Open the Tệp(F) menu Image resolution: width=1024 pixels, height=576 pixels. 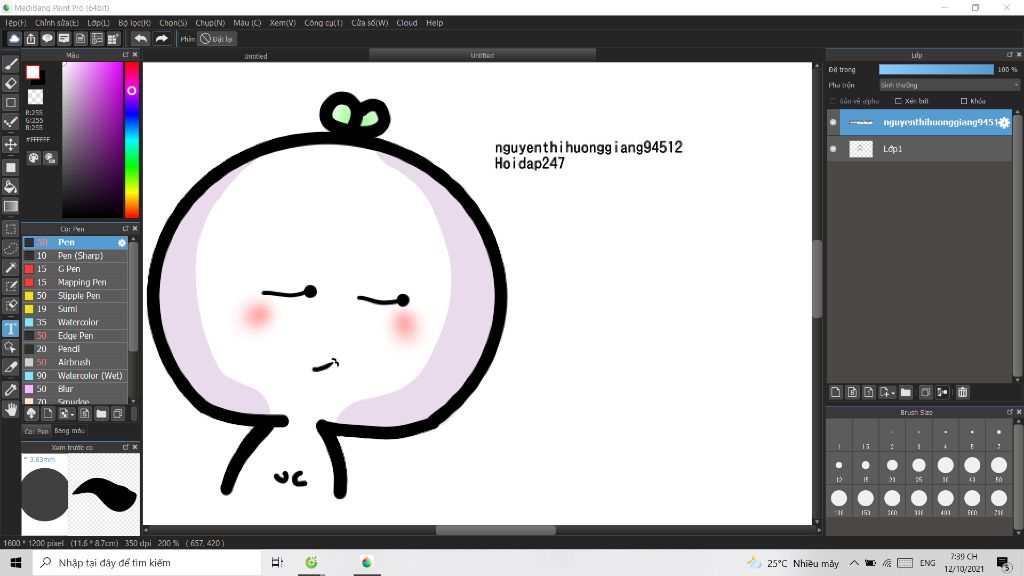tap(15, 23)
